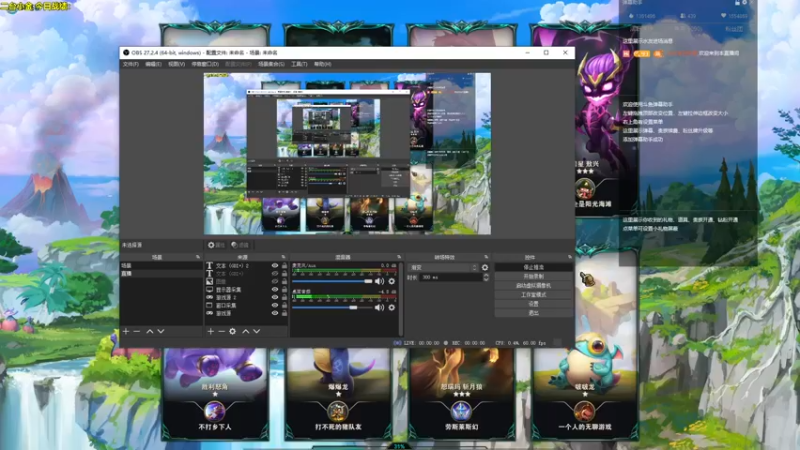Toggle the lock on 显示器采集 source

[284, 289]
